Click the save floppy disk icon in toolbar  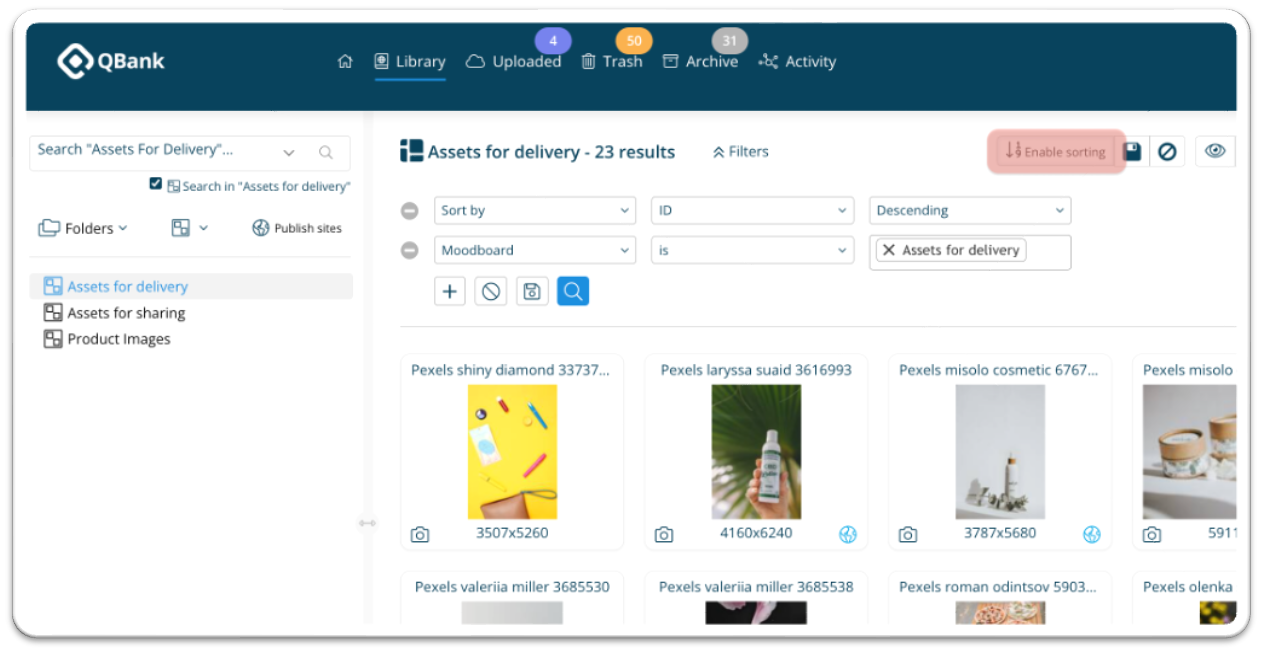[1132, 152]
